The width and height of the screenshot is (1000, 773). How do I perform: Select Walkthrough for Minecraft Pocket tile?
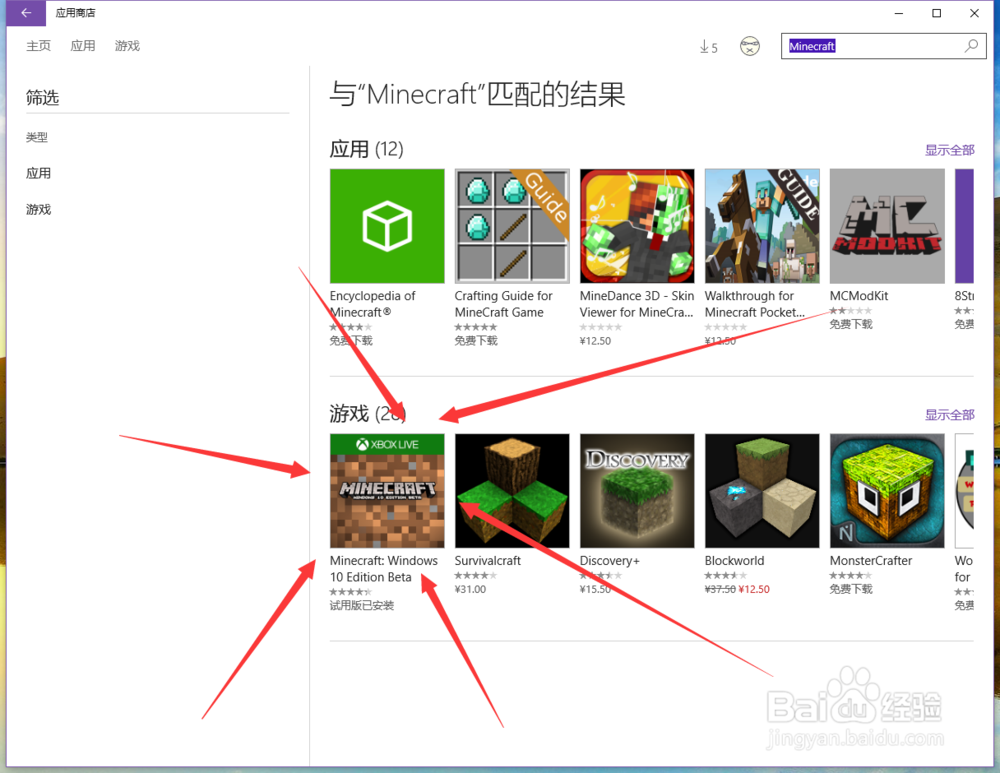click(x=762, y=225)
